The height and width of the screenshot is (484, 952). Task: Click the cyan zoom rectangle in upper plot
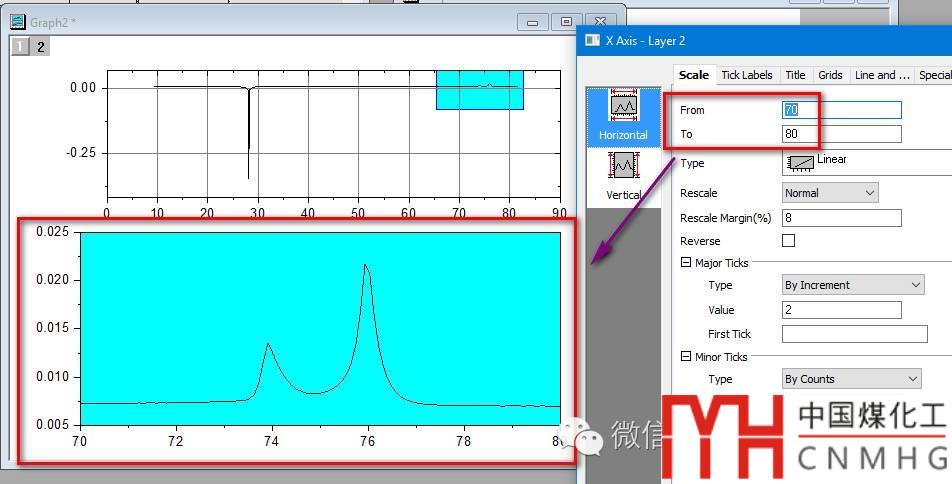(x=480, y=90)
